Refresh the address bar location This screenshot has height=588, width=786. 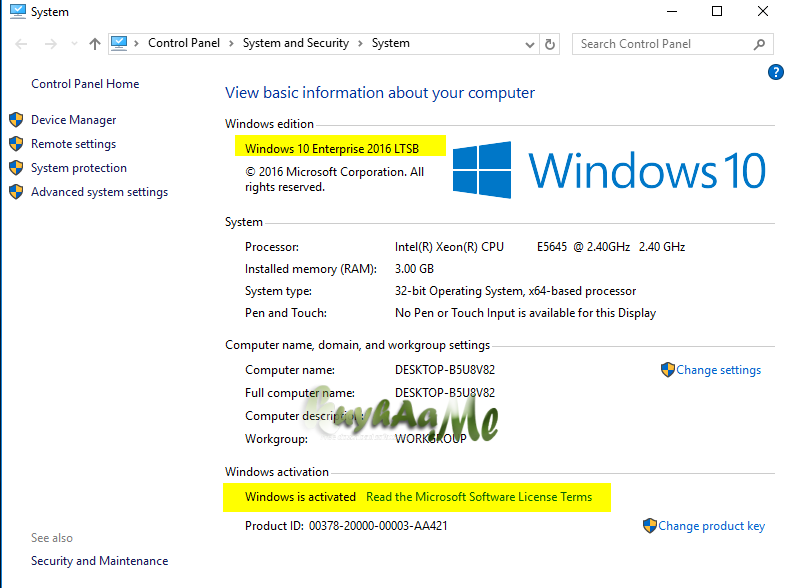pyautogui.click(x=550, y=44)
